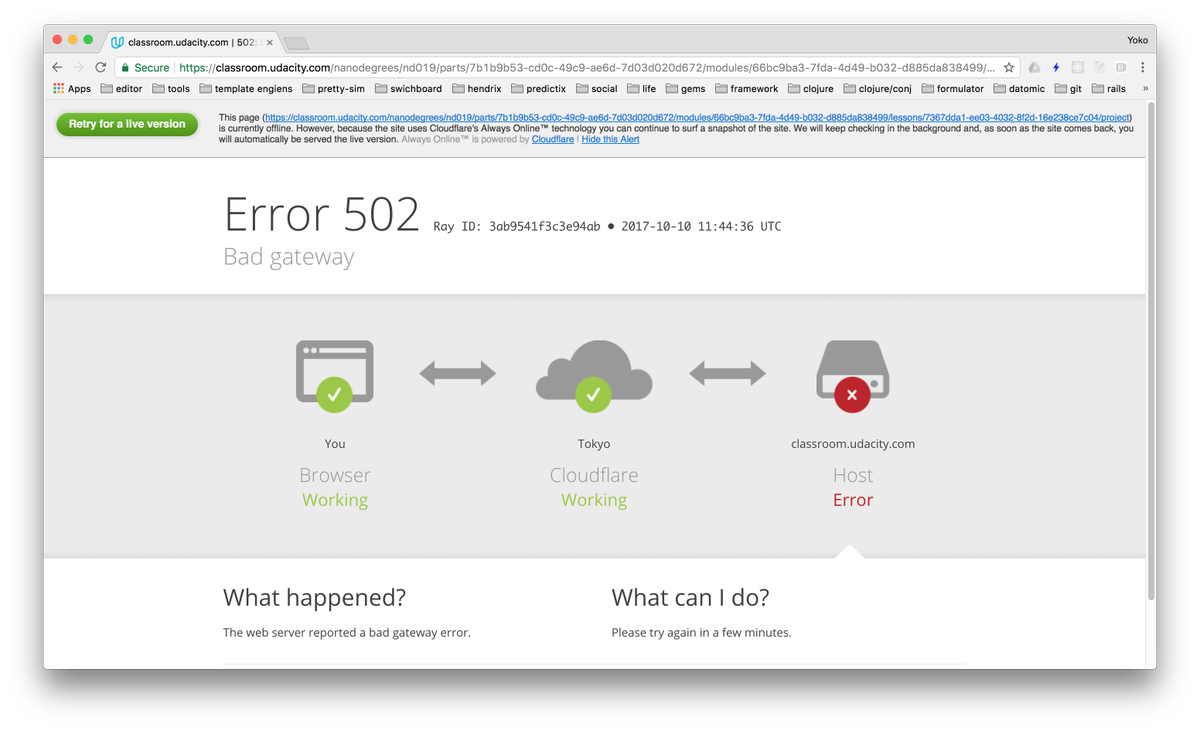Open the social bookmarks folder

coord(597,89)
